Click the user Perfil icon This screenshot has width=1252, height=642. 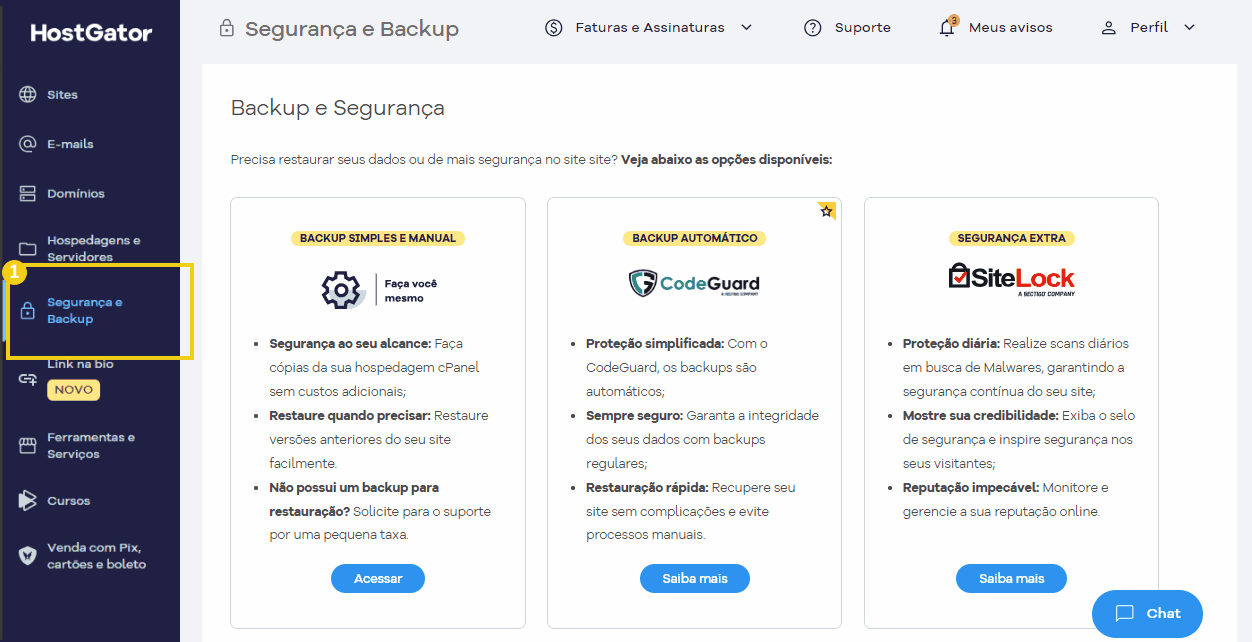click(1108, 28)
